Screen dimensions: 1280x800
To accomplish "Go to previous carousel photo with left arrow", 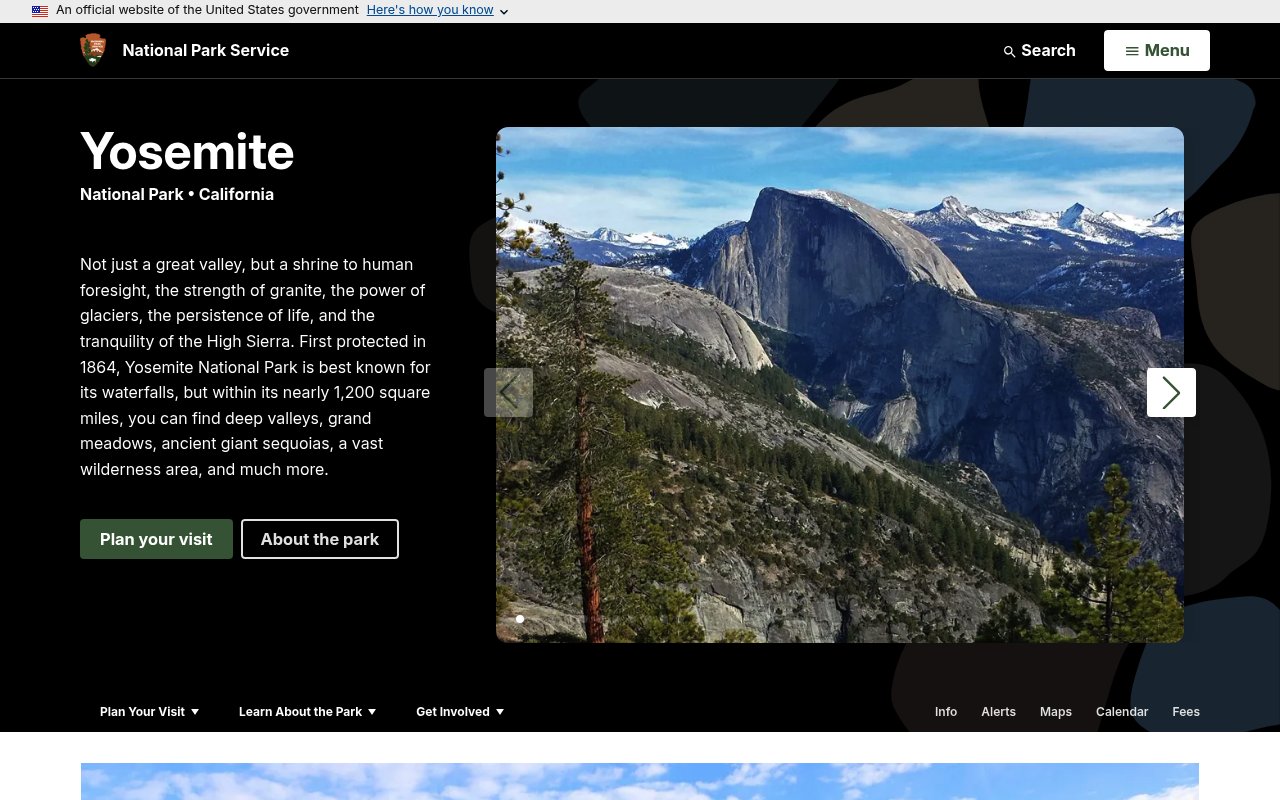I will (508, 392).
